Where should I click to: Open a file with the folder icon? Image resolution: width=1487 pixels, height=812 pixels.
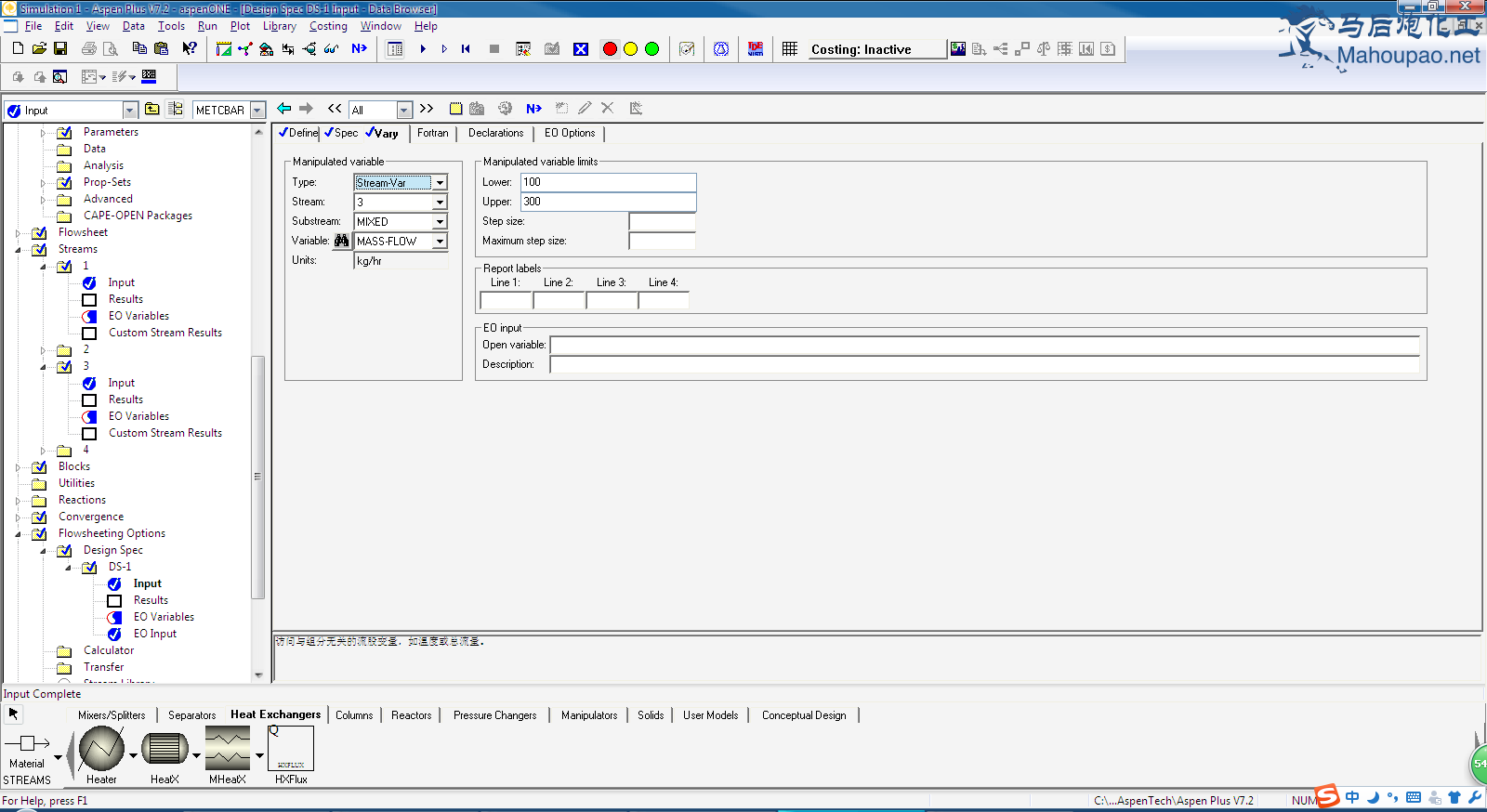(x=39, y=48)
